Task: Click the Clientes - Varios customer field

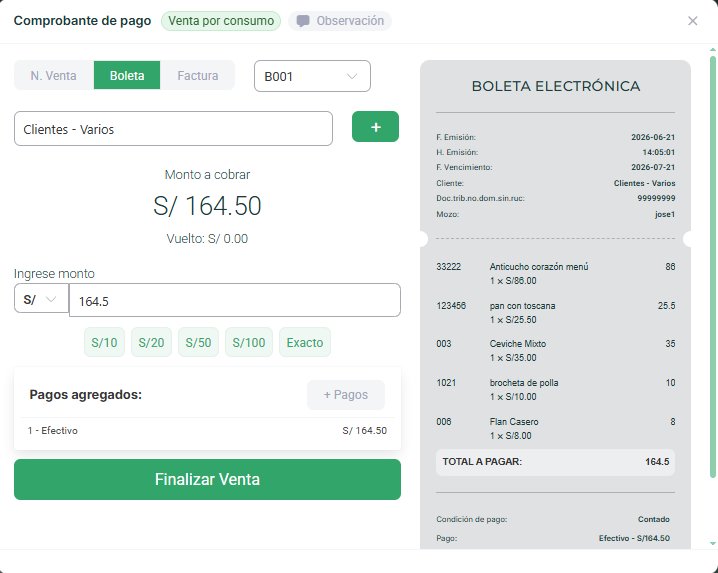Action: click(173, 129)
